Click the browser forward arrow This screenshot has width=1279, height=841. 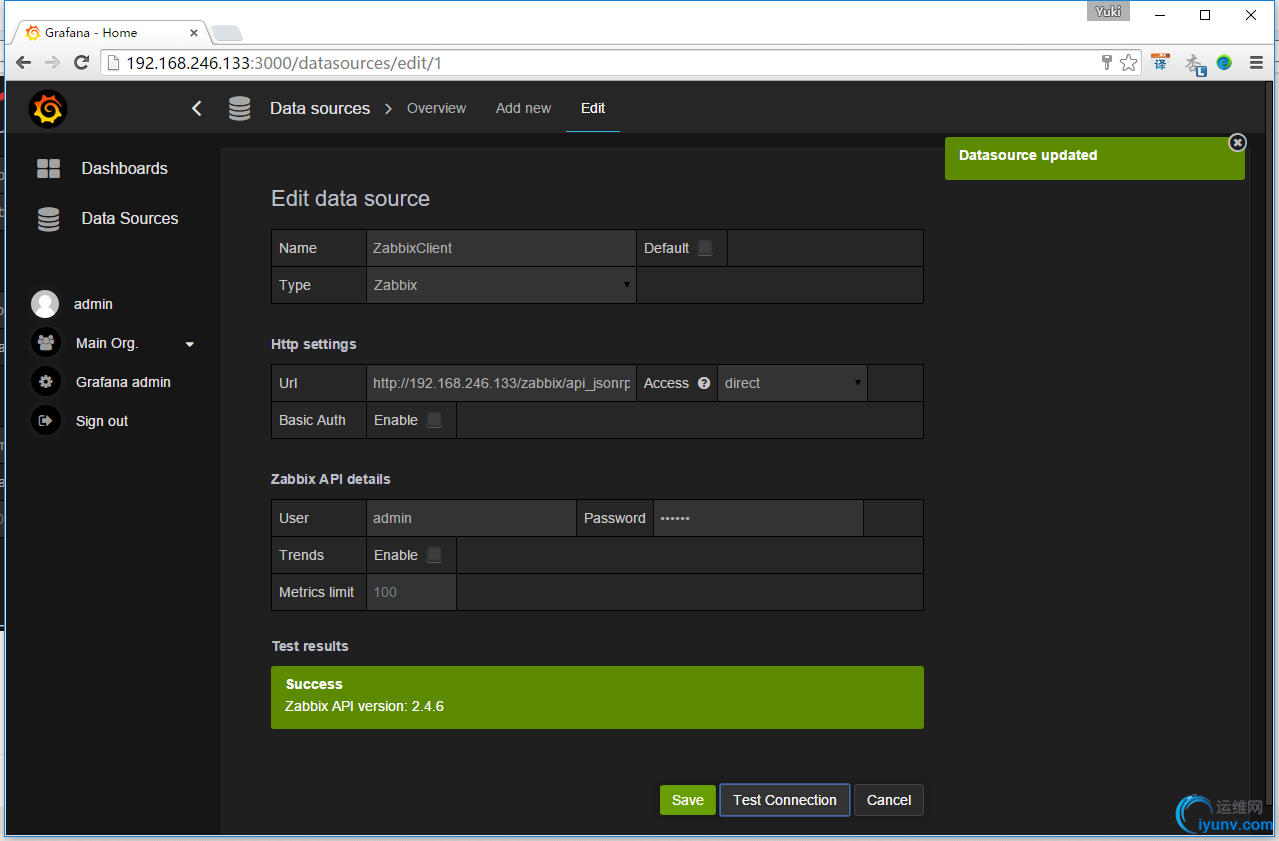click(x=52, y=63)
